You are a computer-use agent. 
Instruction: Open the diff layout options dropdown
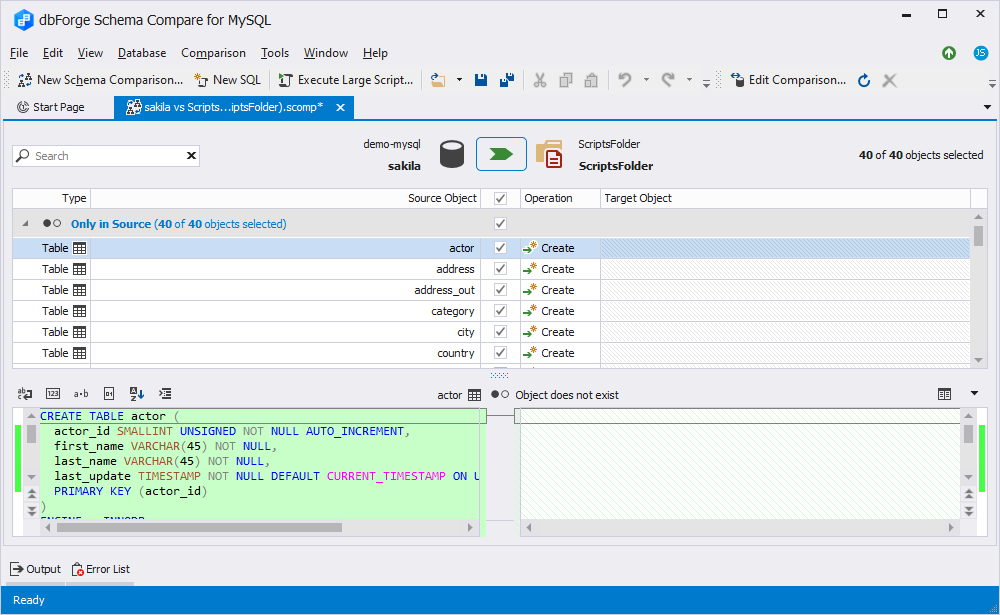[x=974, y=394]
